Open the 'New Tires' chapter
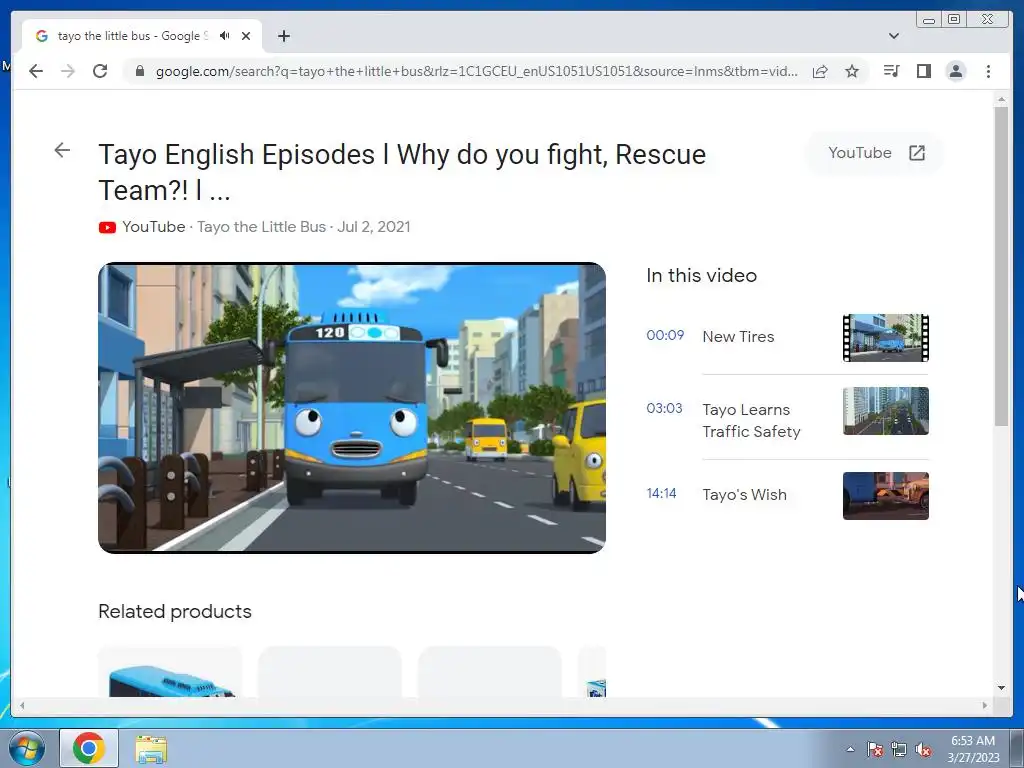The image size is (1024, 768). 738,337
